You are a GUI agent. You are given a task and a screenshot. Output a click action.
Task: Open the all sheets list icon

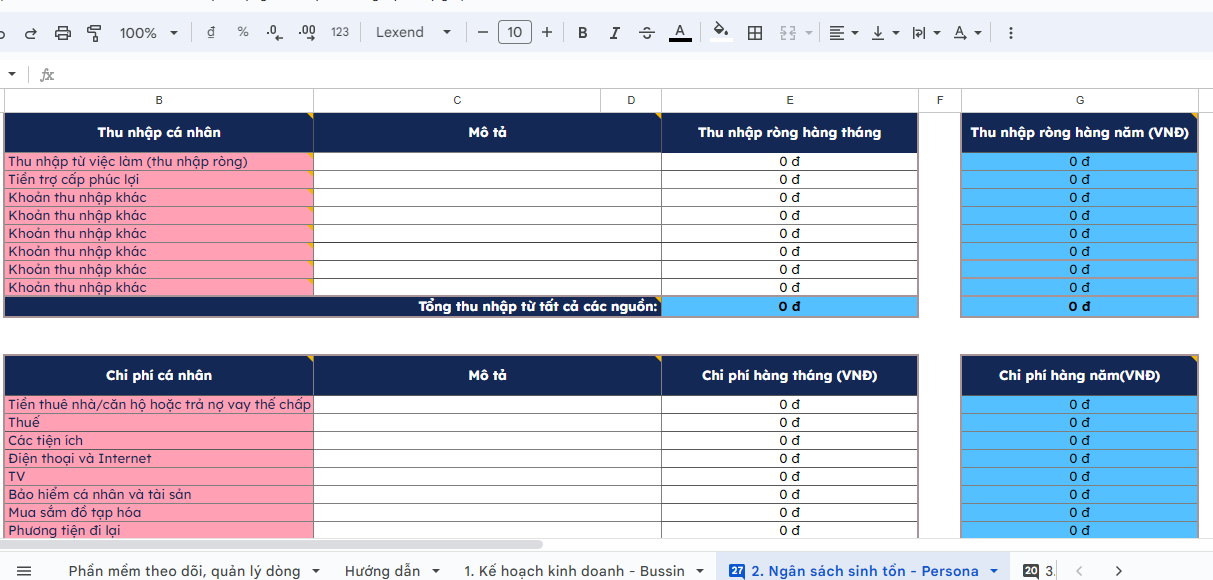pyautogui.click(x=24, y=571)
